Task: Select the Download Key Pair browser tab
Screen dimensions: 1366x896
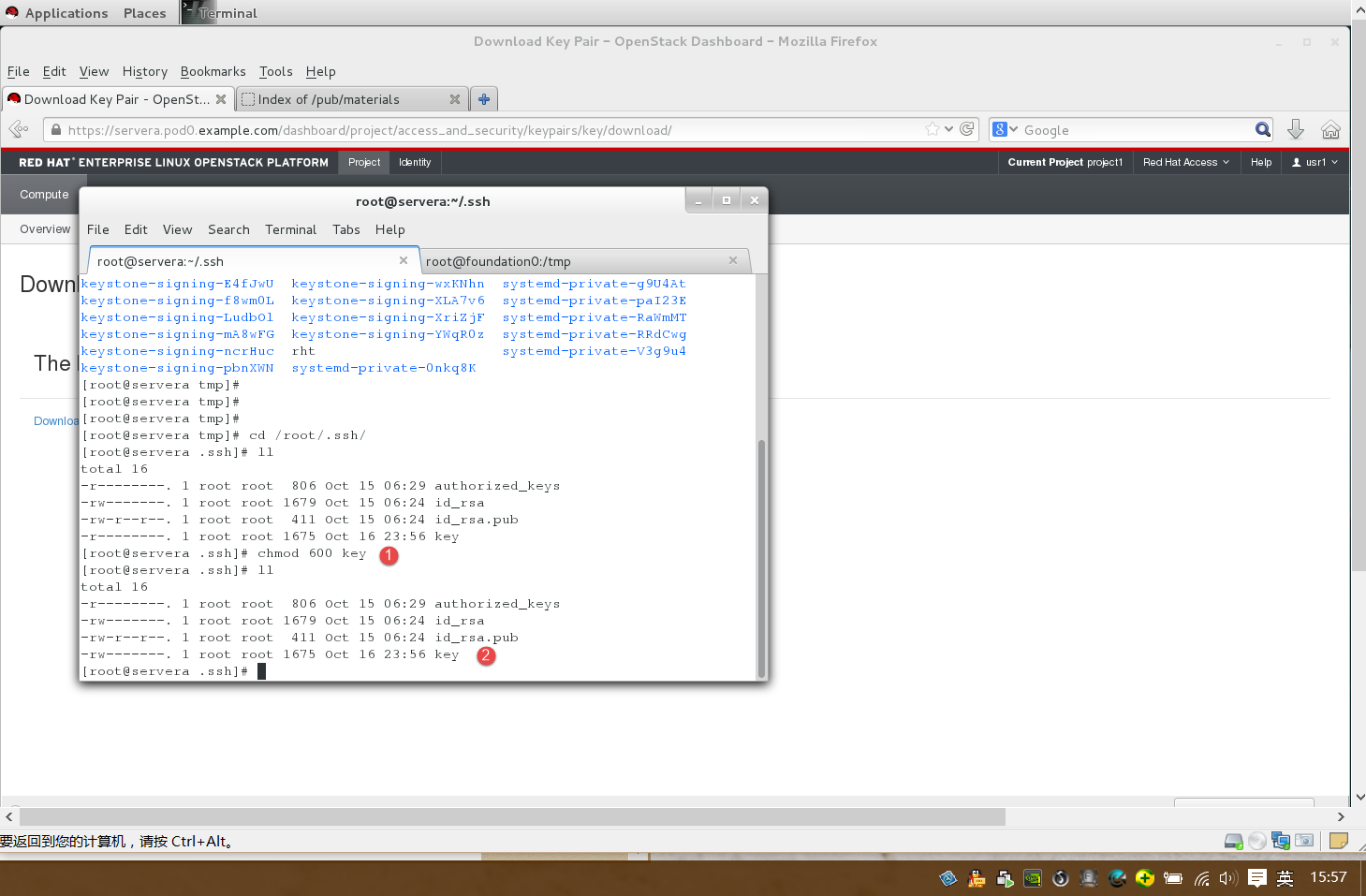Action: pos(117,99)
